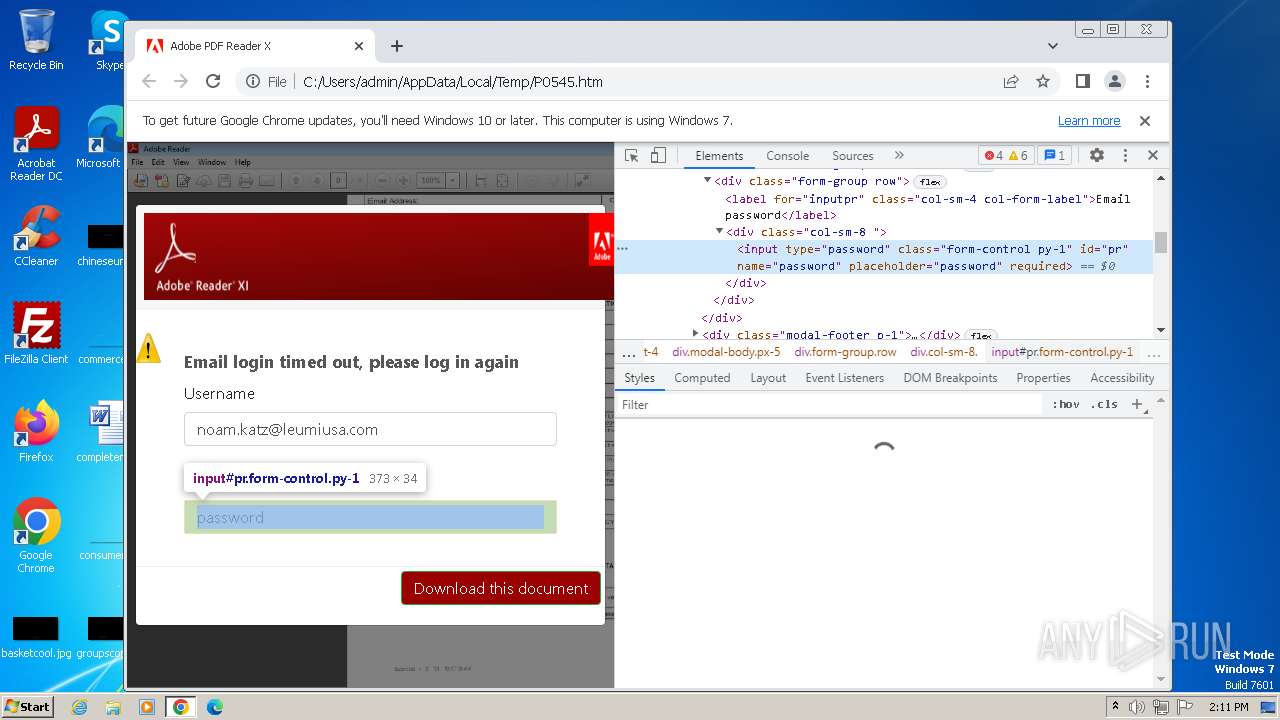The width and height of the screenshot is (1280, 720).
Task: Open tab search chevron dropdown
Action: pyautogui.click(x=1052, y=46)
